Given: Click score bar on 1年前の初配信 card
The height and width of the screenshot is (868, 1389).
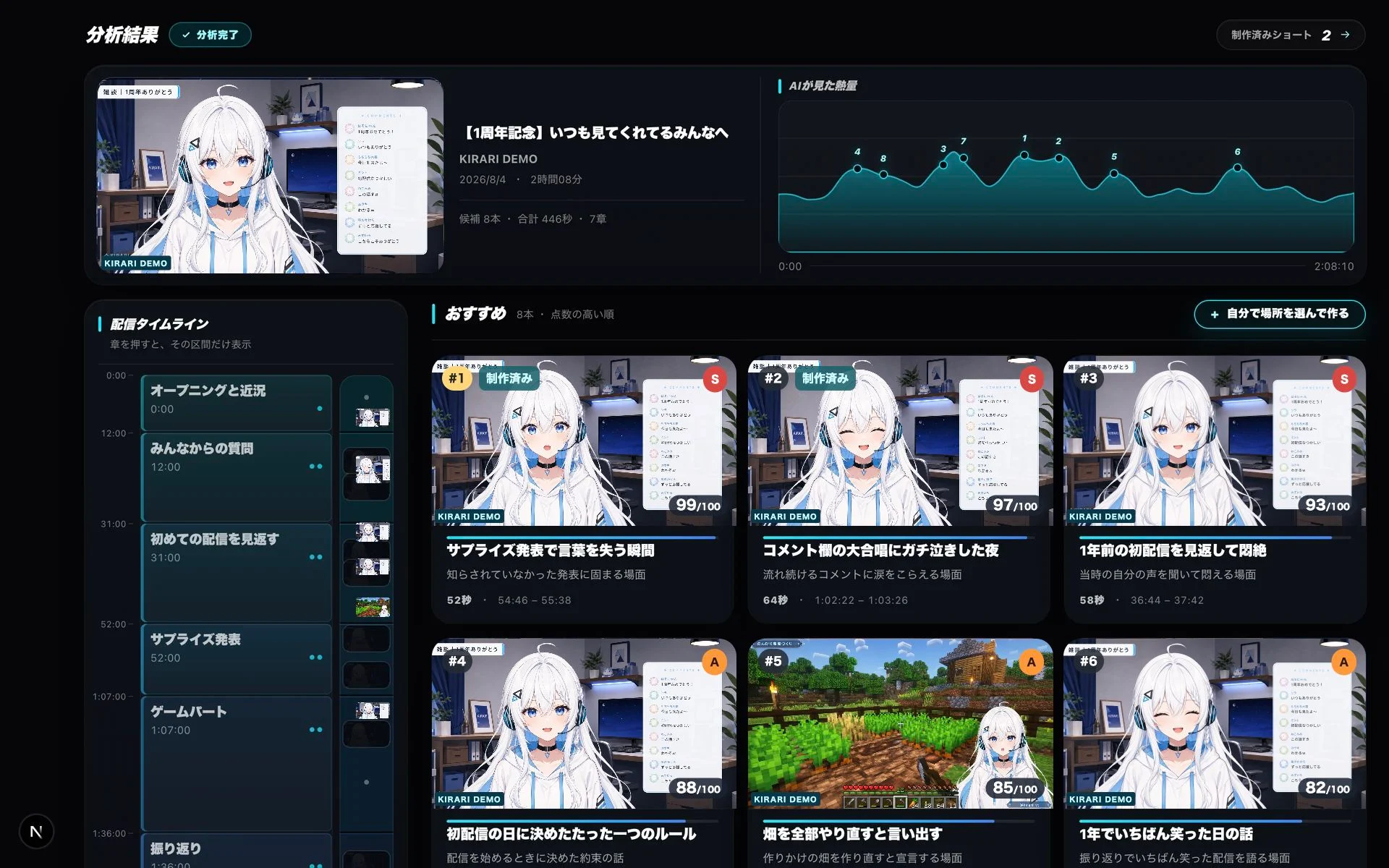Looking at the screenshot, I should point(1215,537).
